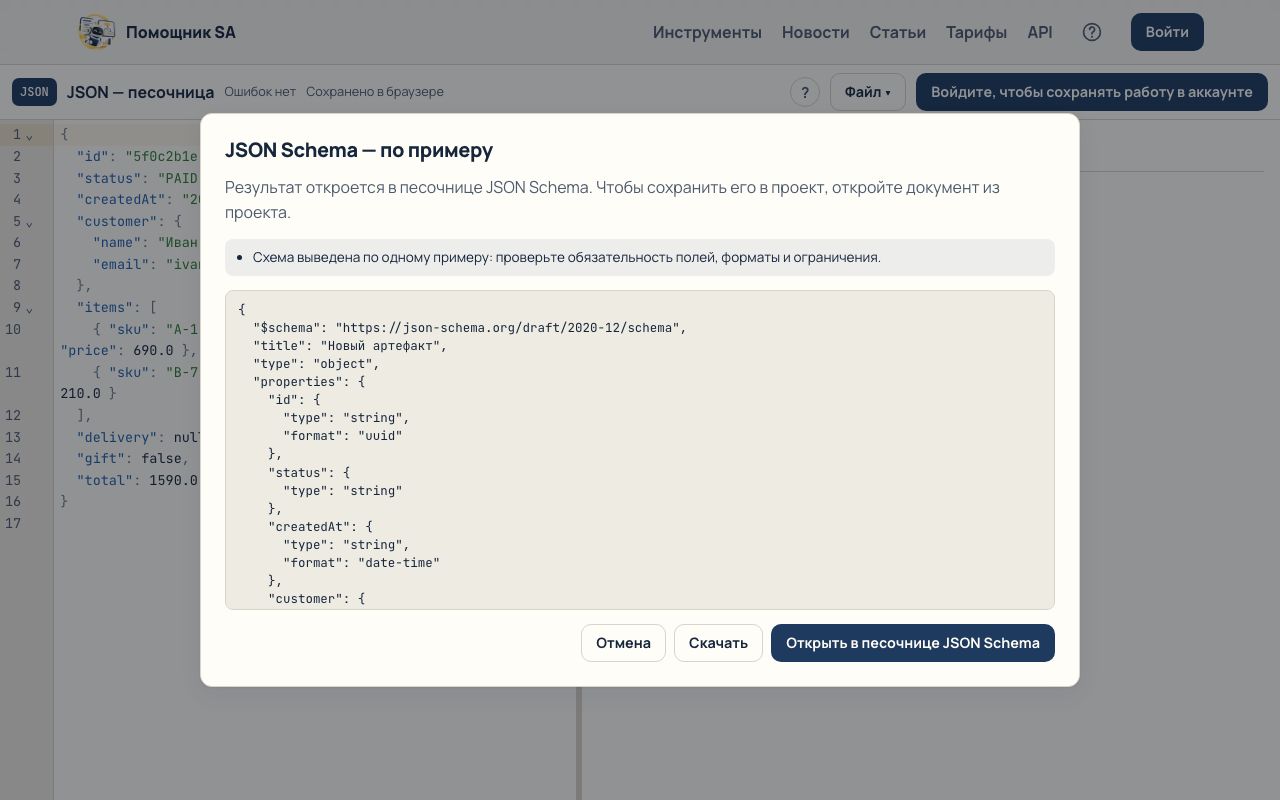1280x800 pixels.
Task: Click line number 17 in the editor gutter
Action: 12,523
